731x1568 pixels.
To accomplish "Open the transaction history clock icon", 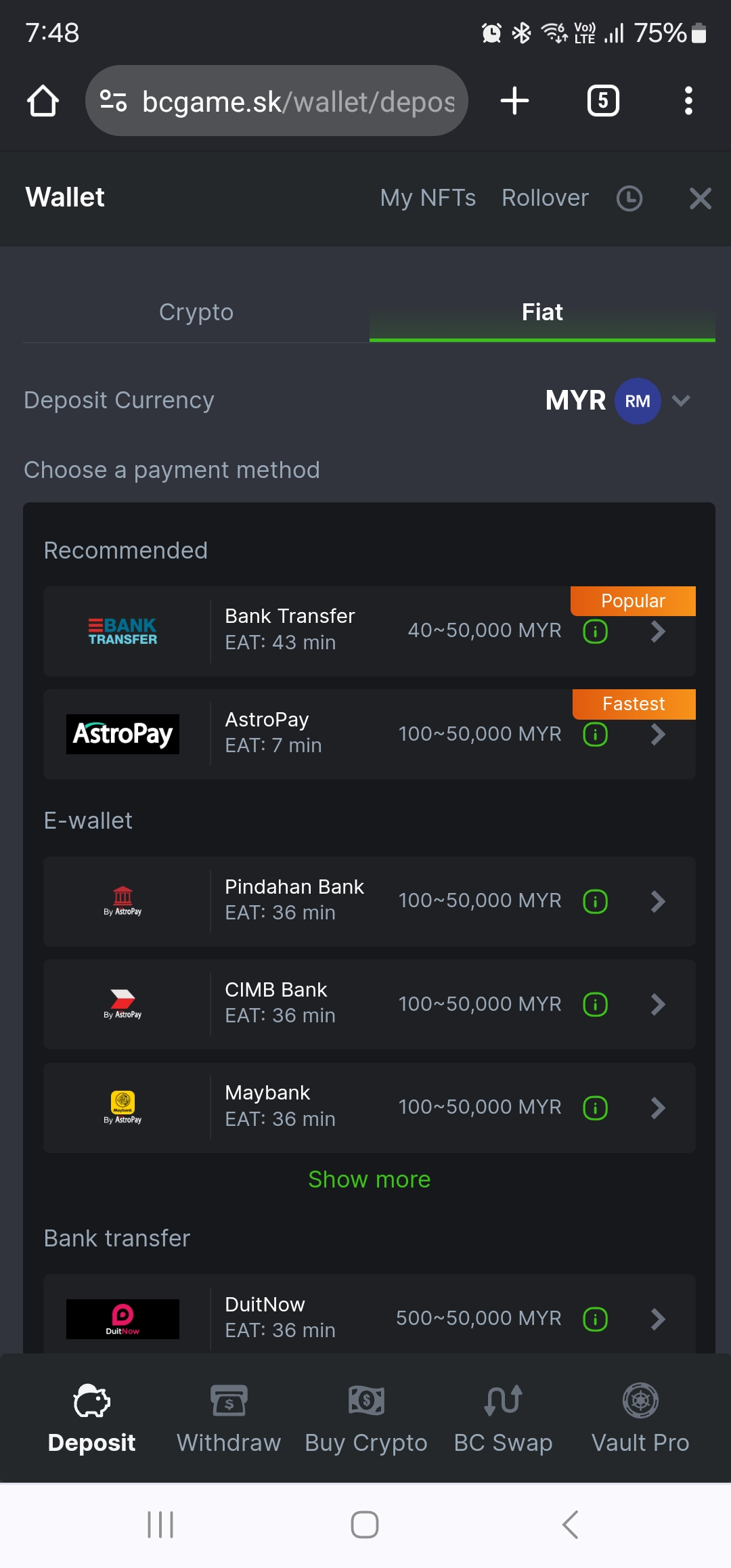I will coord(629,198).
